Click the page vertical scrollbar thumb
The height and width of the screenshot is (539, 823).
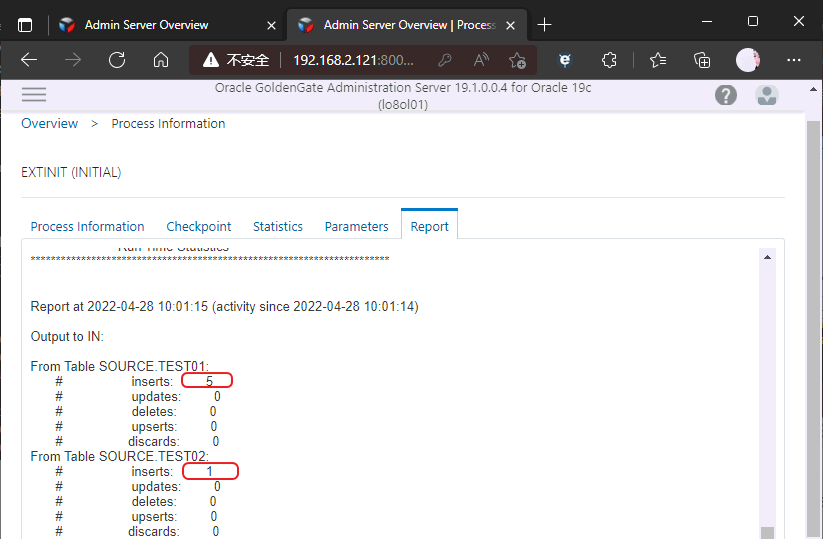tap(813, 330)
